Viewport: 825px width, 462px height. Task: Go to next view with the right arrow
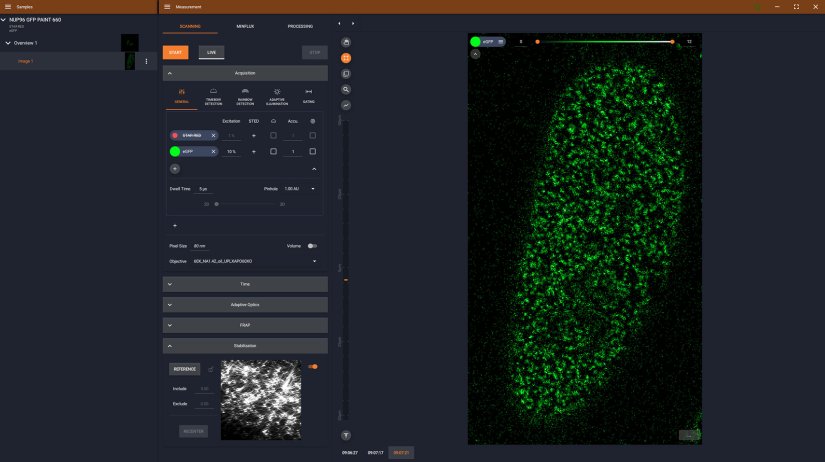(353, 24)
